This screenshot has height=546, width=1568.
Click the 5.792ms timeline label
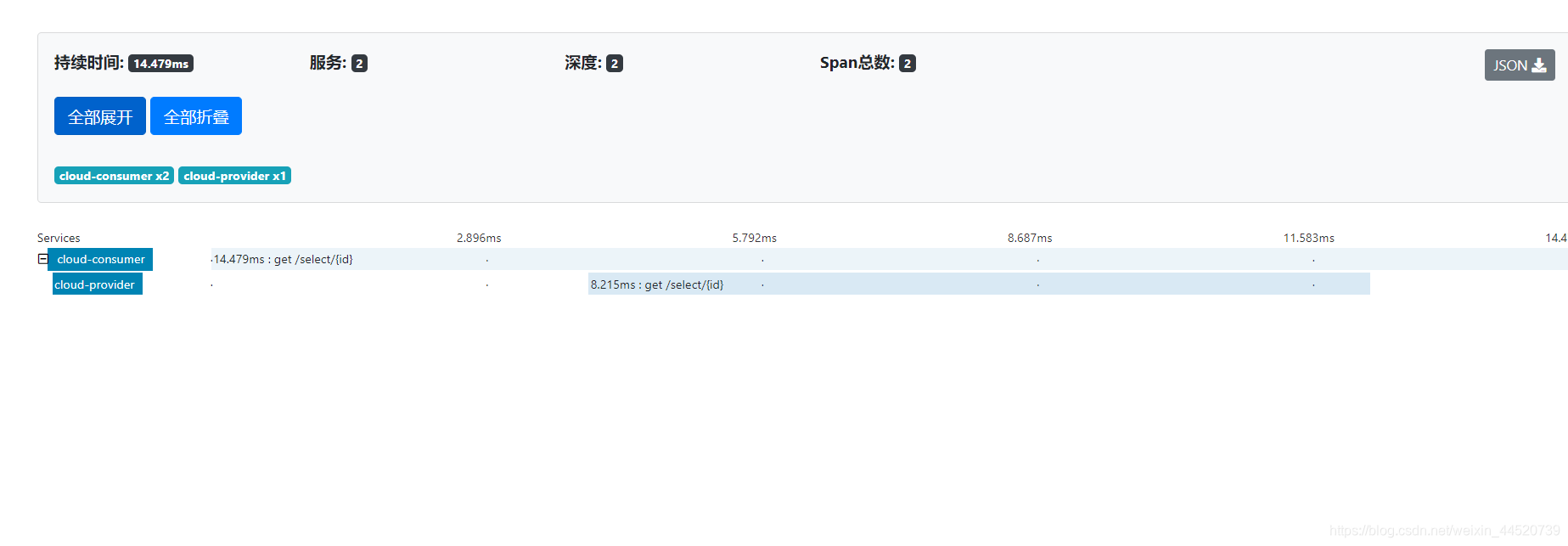pyautogui.click(x=755, y=238)
